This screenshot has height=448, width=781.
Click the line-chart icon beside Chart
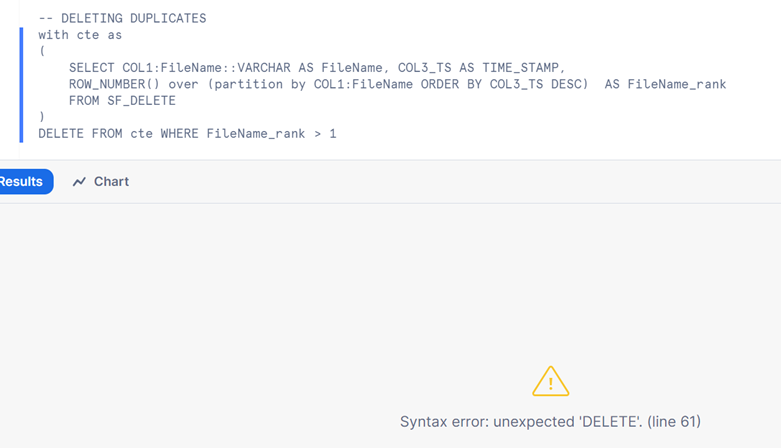pyautogui.click(x=79, y=182)
